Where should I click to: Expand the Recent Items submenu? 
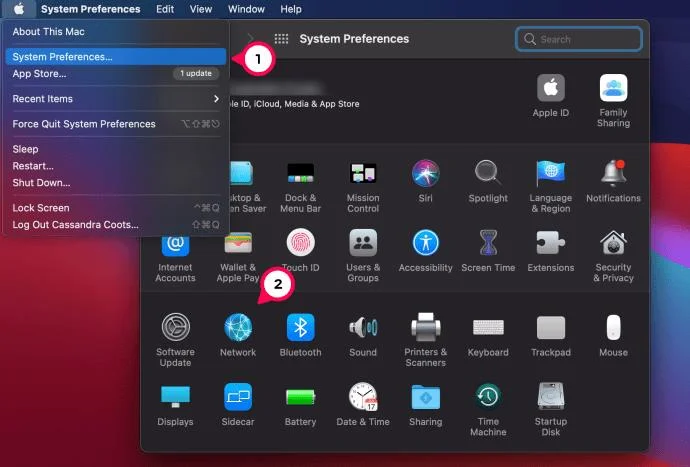click(116, 99)
